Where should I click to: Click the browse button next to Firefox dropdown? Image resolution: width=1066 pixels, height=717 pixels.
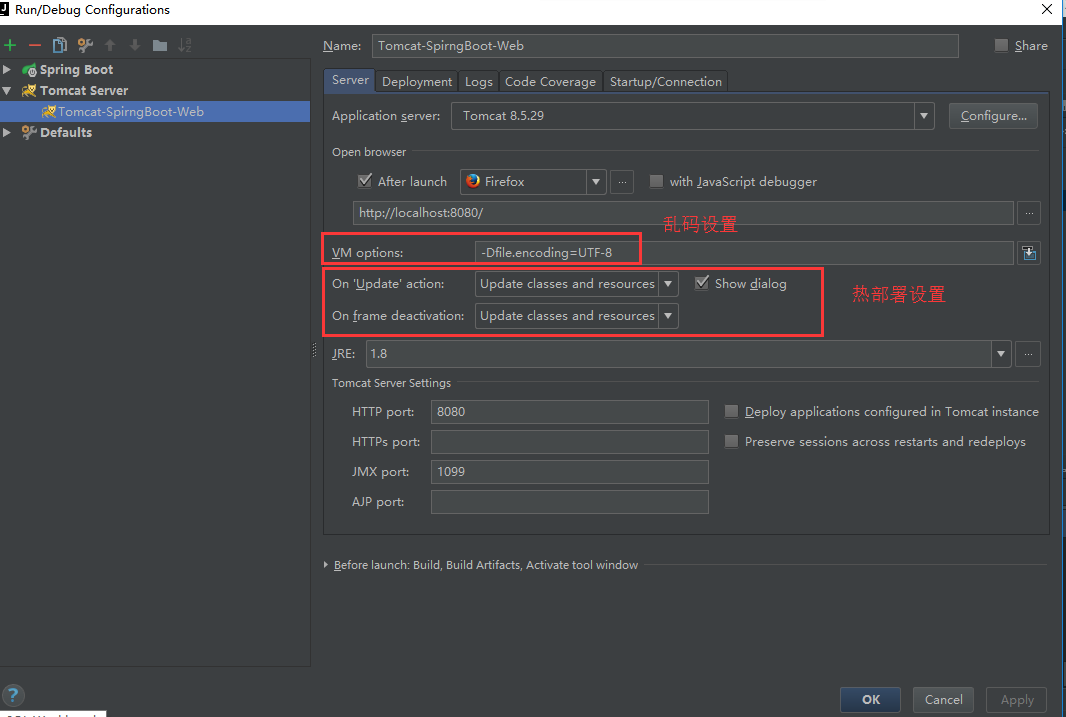click(622, 181)
